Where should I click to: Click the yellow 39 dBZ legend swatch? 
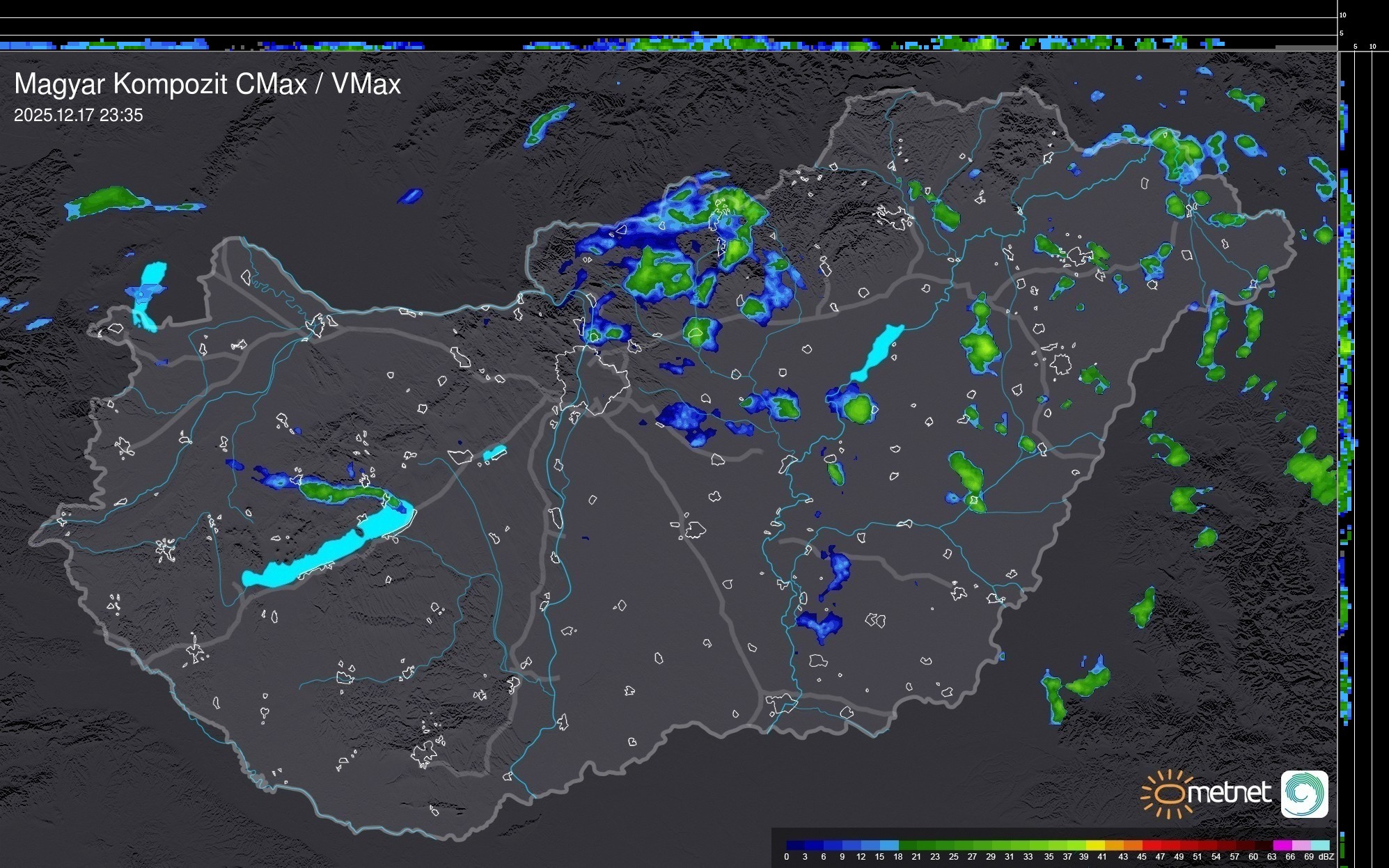[x=1094, y=846]
